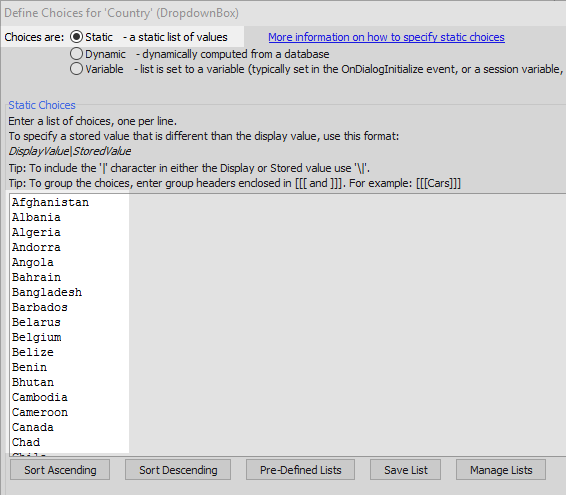This screenshot has width=566, height=495.
Task: Click the Sort Descending button
Action: 178,470
